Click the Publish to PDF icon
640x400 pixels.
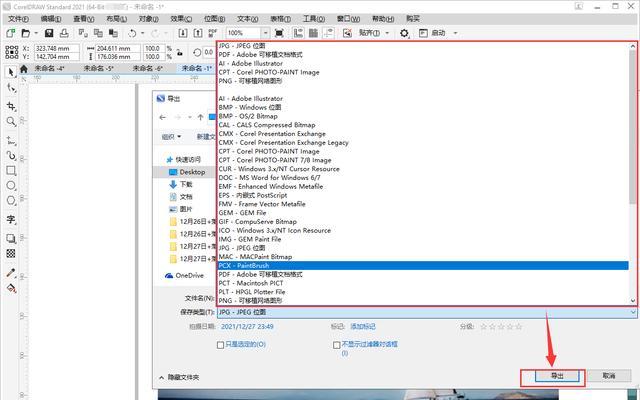tap(213, 33)
